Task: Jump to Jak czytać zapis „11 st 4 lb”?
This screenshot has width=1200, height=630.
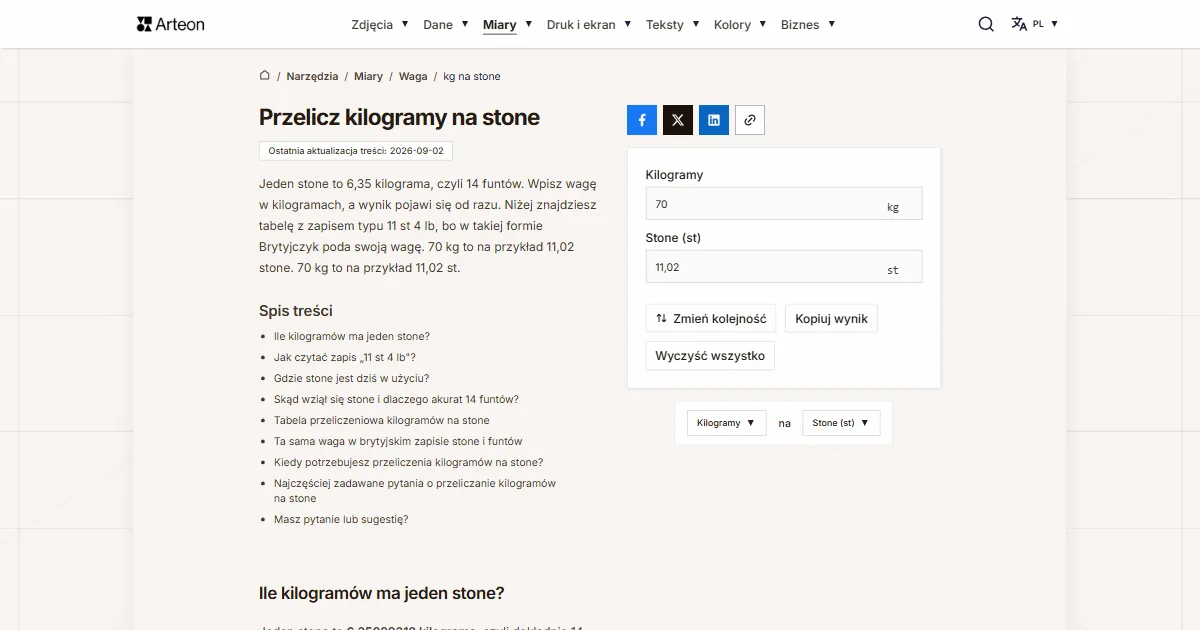Action: coord(345,358)
